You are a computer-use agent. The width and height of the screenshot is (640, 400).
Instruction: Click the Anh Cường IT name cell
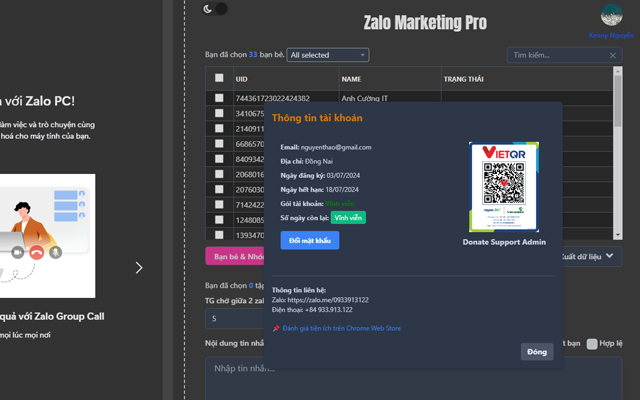[389, 98]
